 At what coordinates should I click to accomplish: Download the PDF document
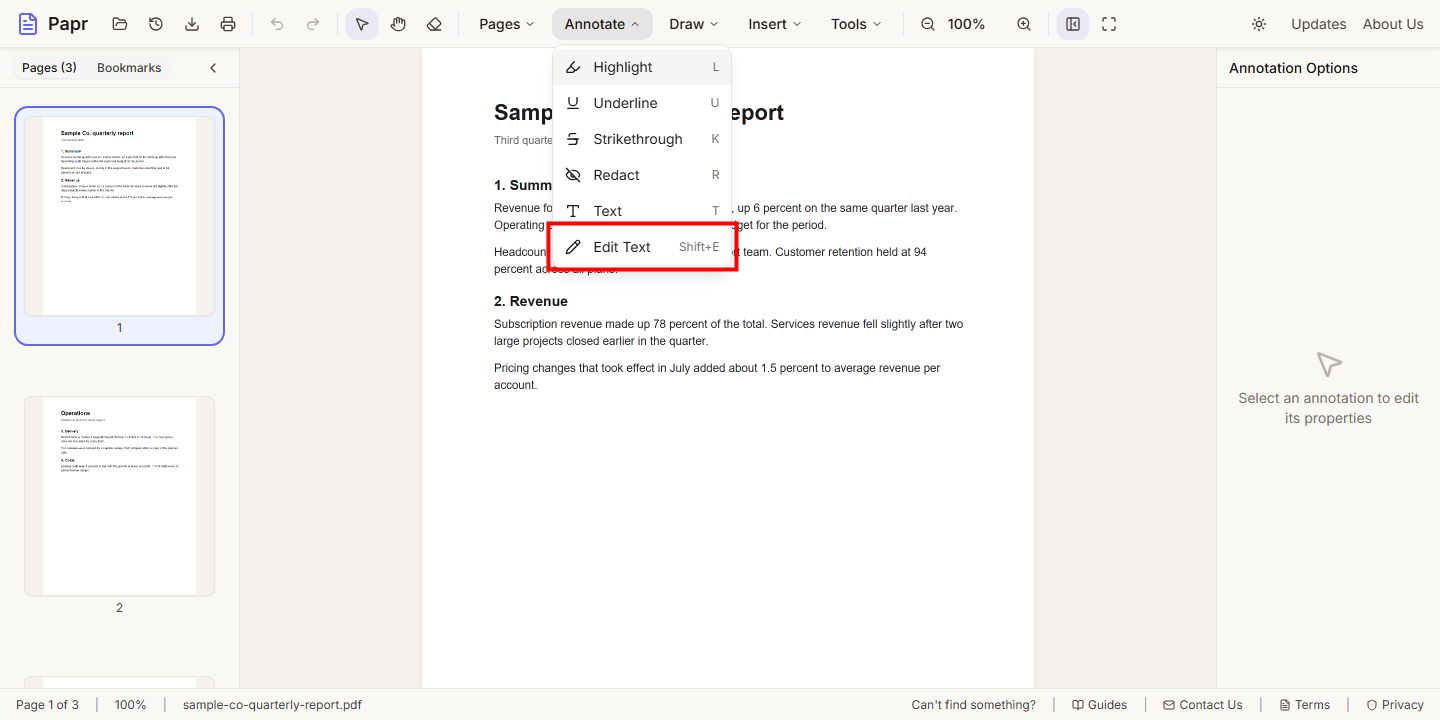[x=192, y=24]
